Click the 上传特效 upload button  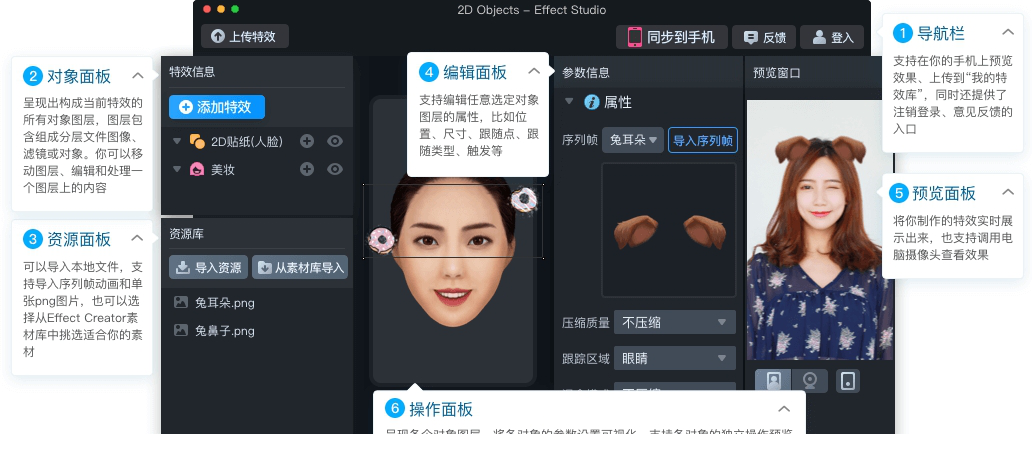tap(245, 37)
